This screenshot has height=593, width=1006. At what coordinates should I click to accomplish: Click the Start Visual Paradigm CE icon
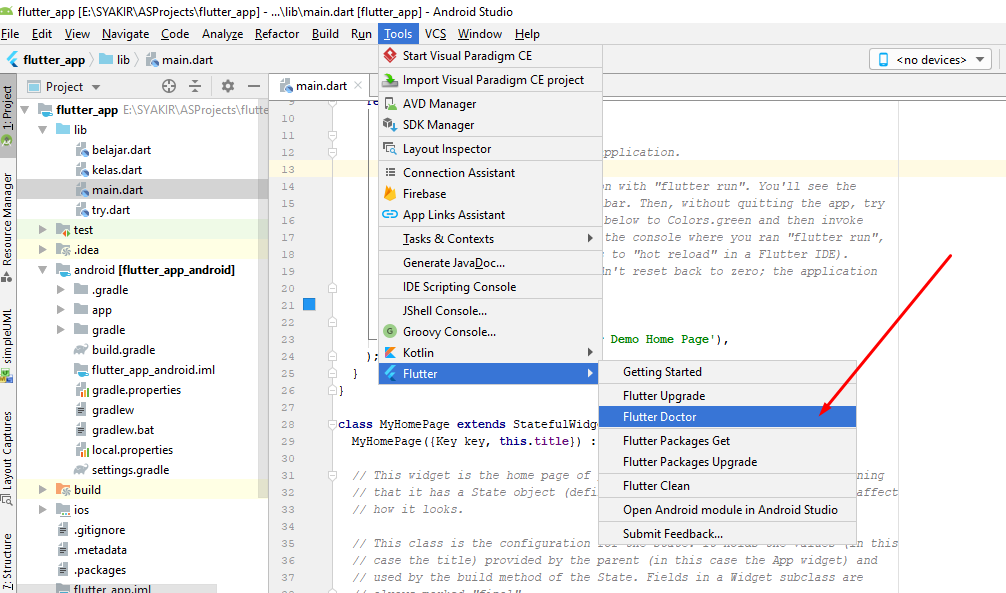coord(389,56)
